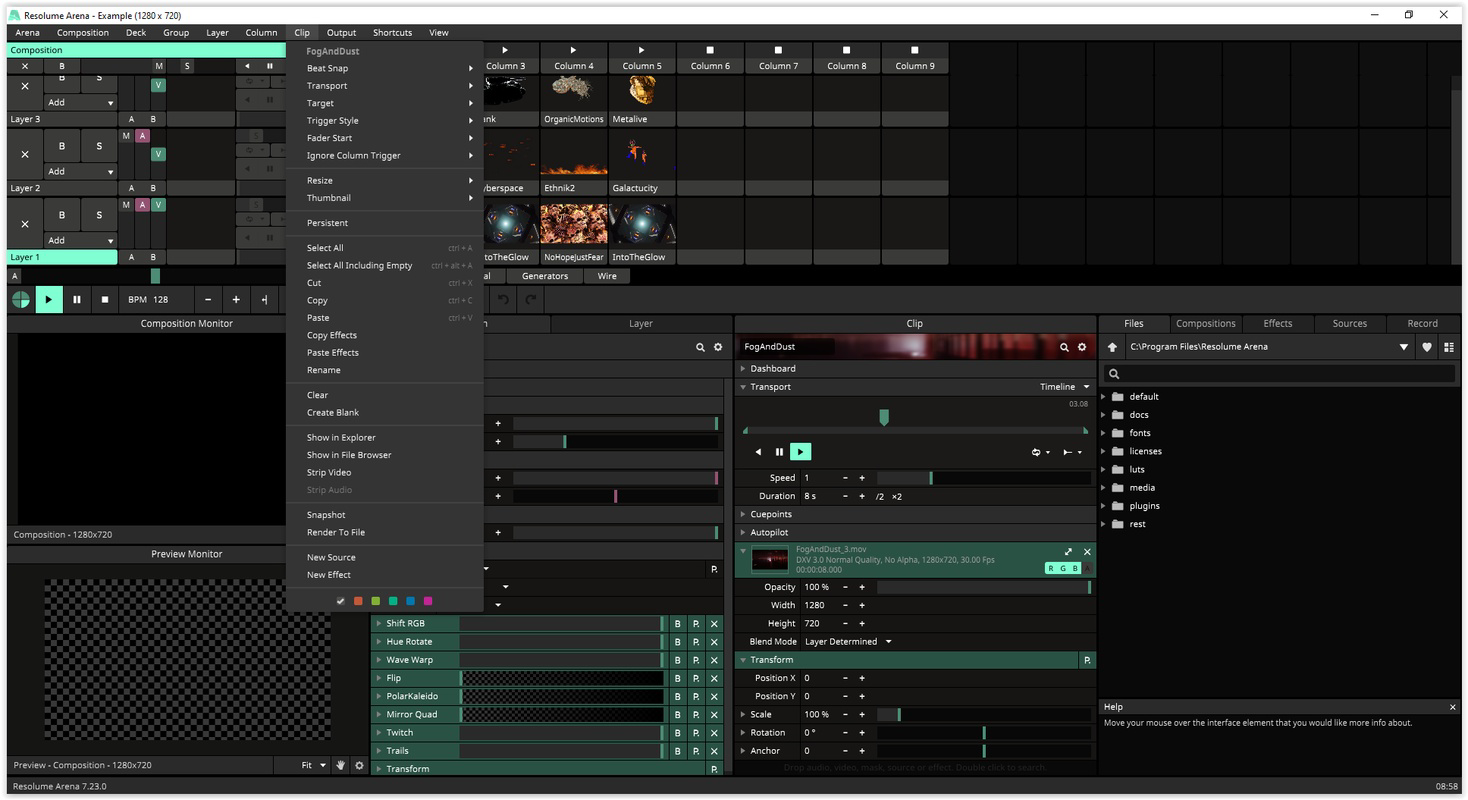The height and width of the screenshot is (800, 1468).
Task: Trigger Column 4 play arrow
Action: click(573, 50)
